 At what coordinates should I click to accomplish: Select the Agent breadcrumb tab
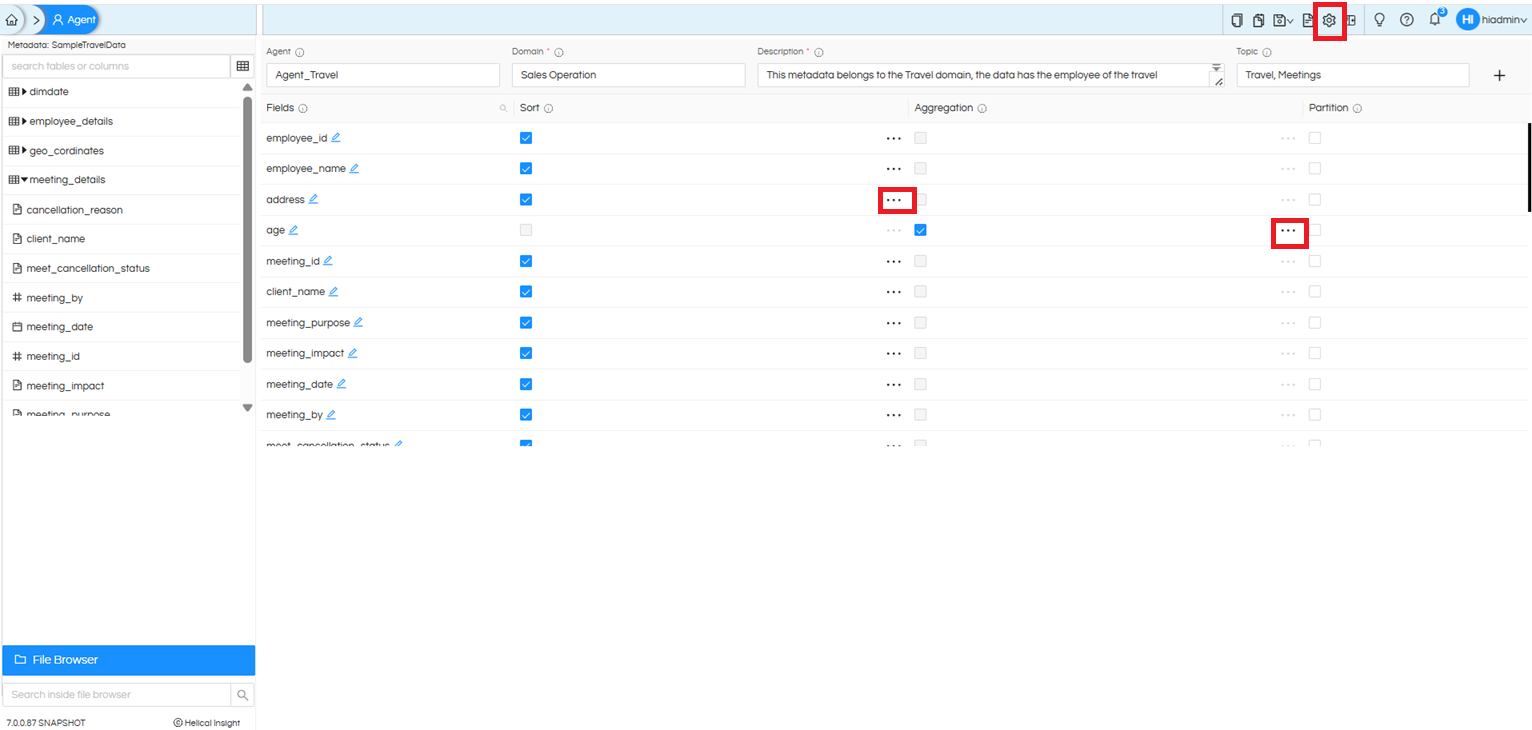pos(73,20)
